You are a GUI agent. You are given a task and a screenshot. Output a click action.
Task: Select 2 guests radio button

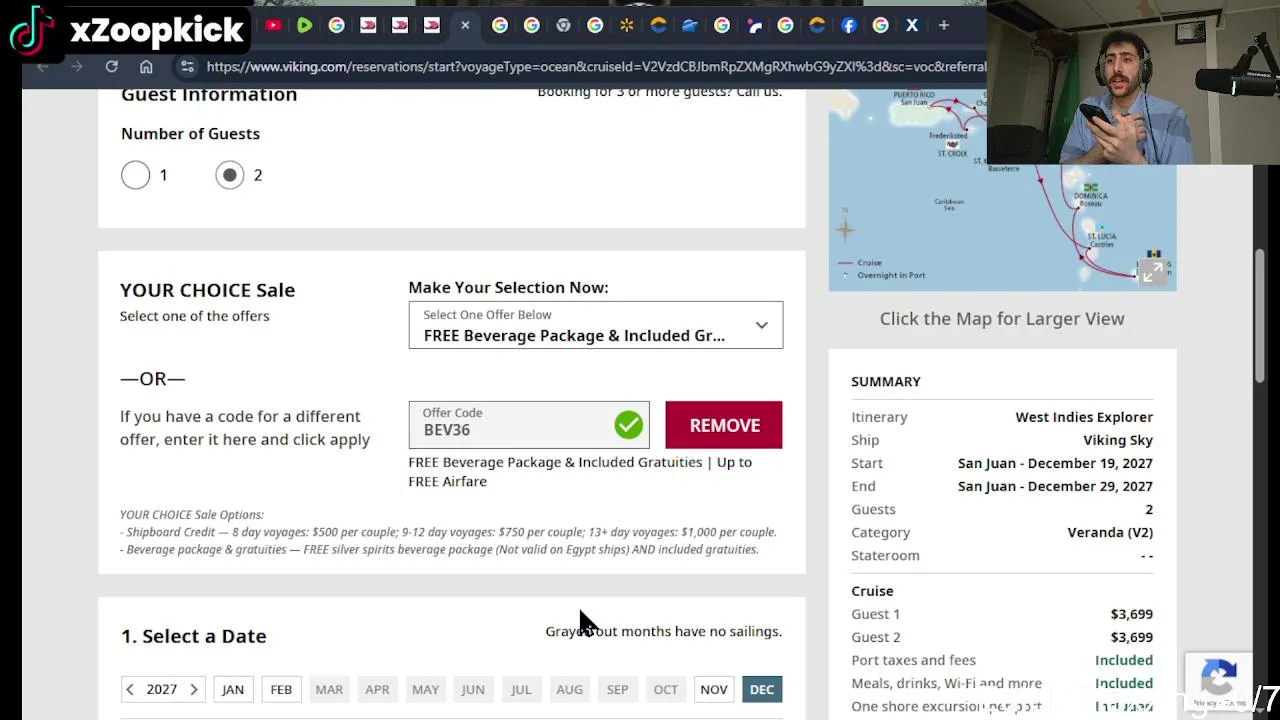(229, 175)
